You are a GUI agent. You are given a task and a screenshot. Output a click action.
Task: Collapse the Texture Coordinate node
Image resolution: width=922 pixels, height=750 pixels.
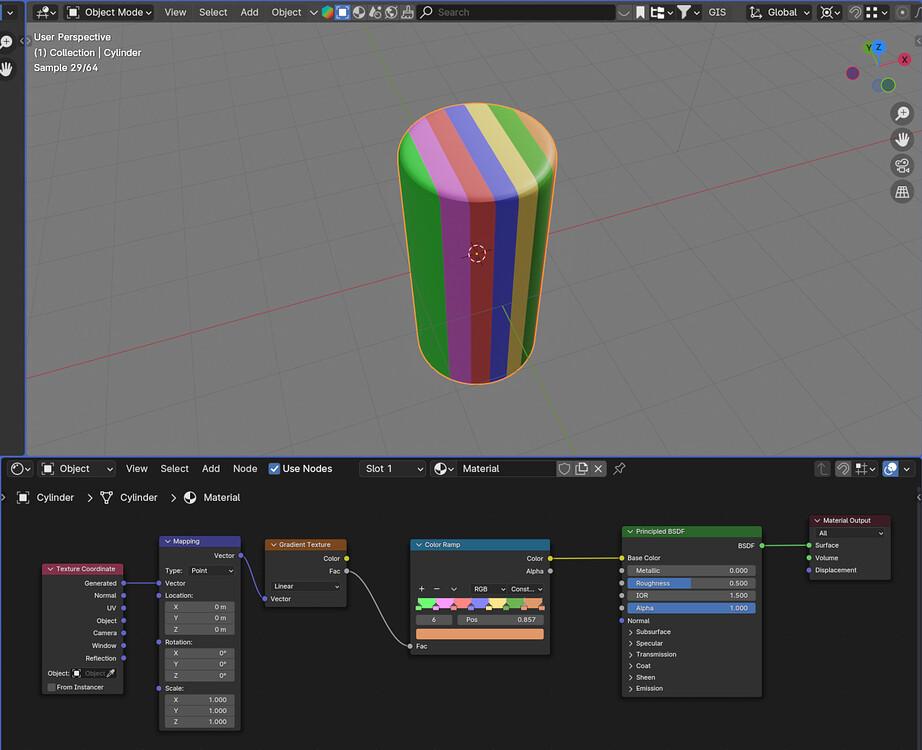tap(51, 569)
